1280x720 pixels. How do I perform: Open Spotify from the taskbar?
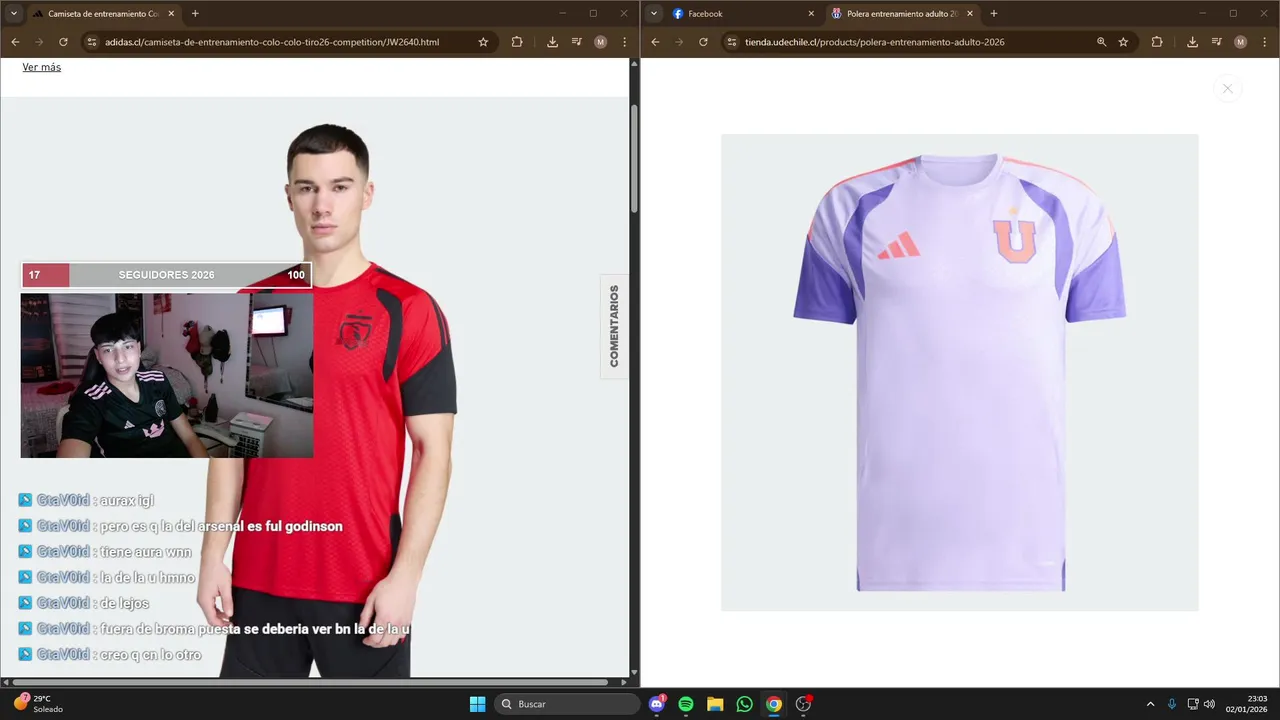(x=686, y=704)
